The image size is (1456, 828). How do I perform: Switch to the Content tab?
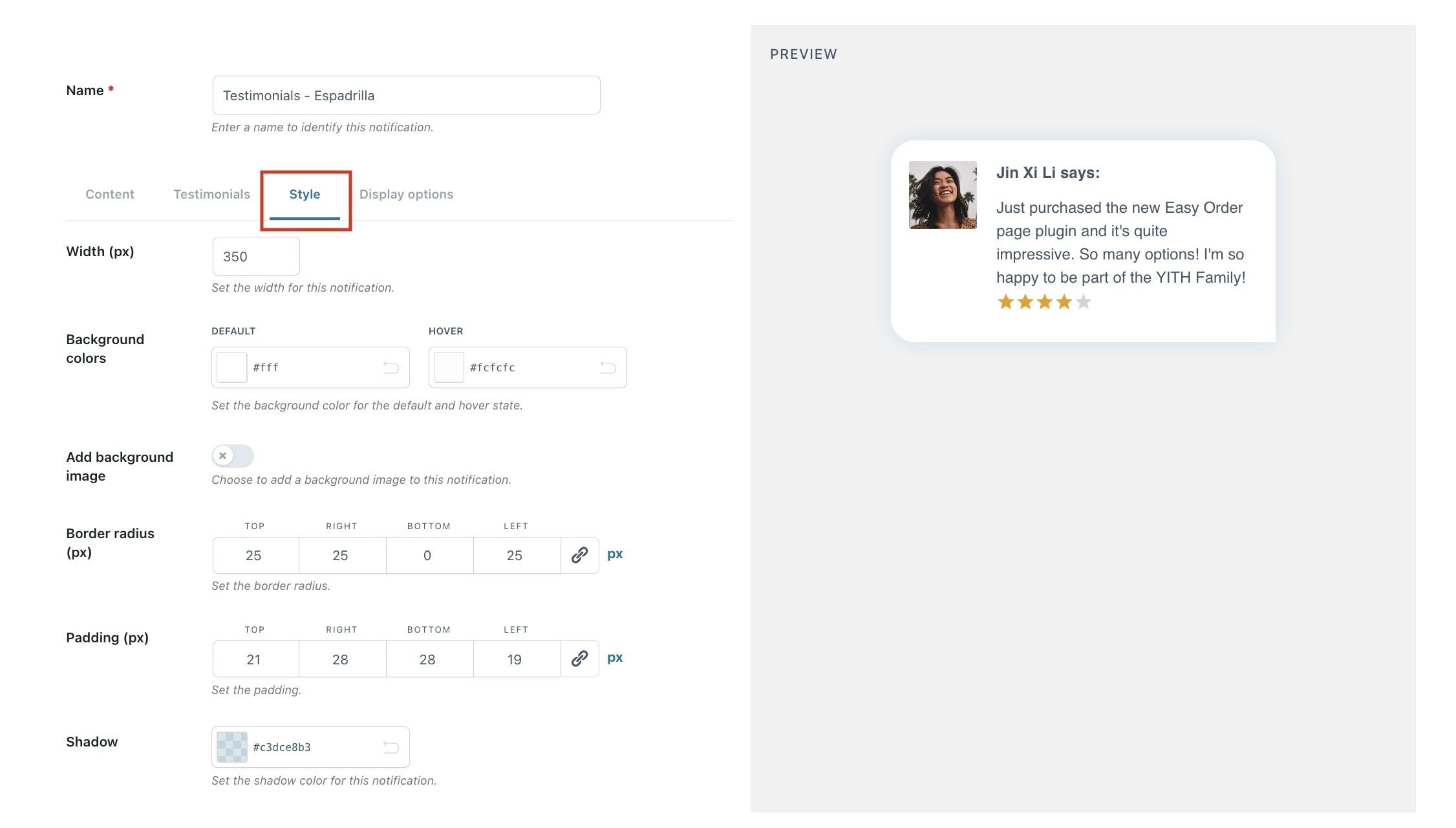110,194
